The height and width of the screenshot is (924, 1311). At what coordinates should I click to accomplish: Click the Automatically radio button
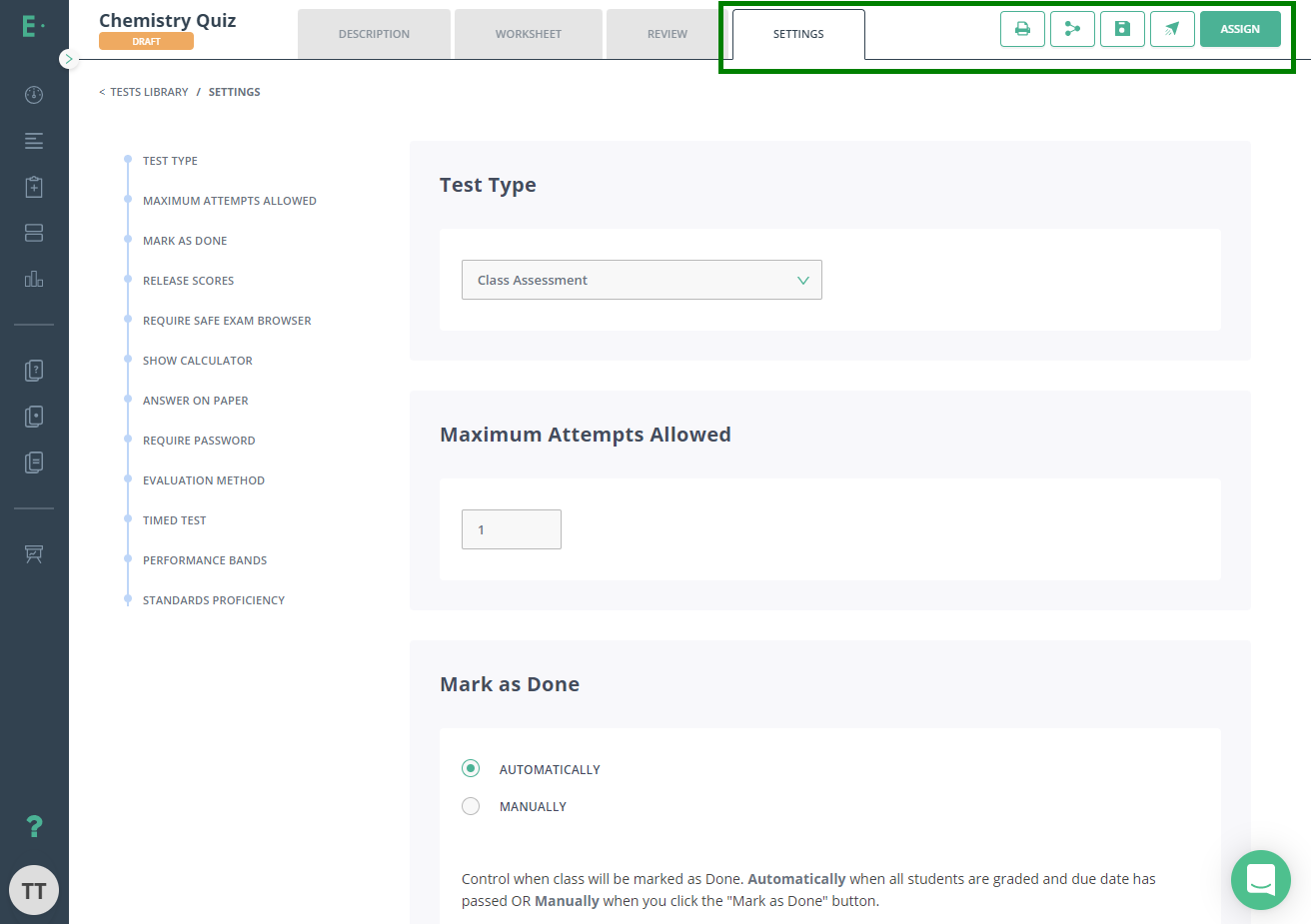[471, 768]
